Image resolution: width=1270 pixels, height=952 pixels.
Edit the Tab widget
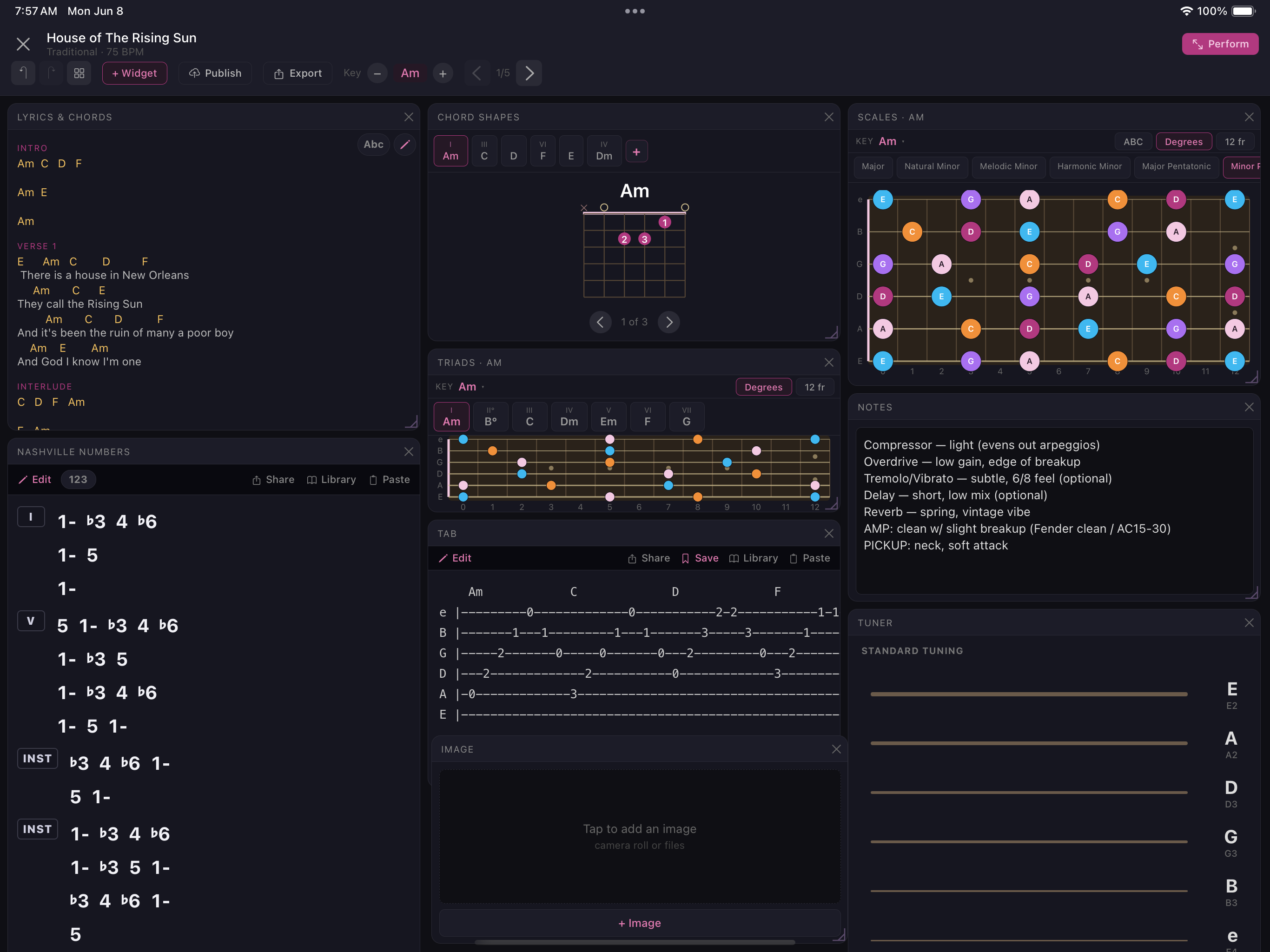point(455,558)
